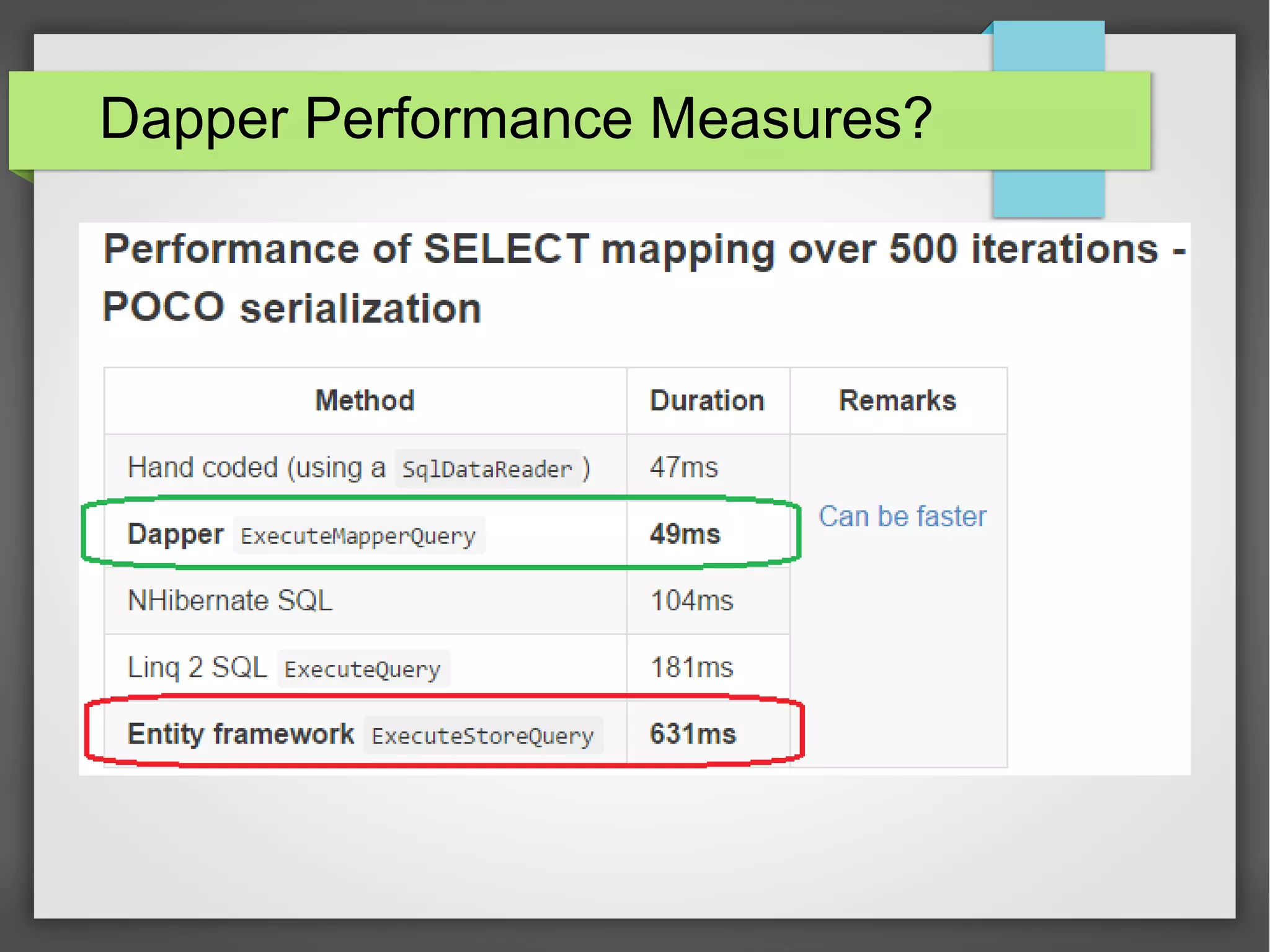Click the ExecuteMapperQuery code label
The image size is (1270, 952).
(358, 536)
